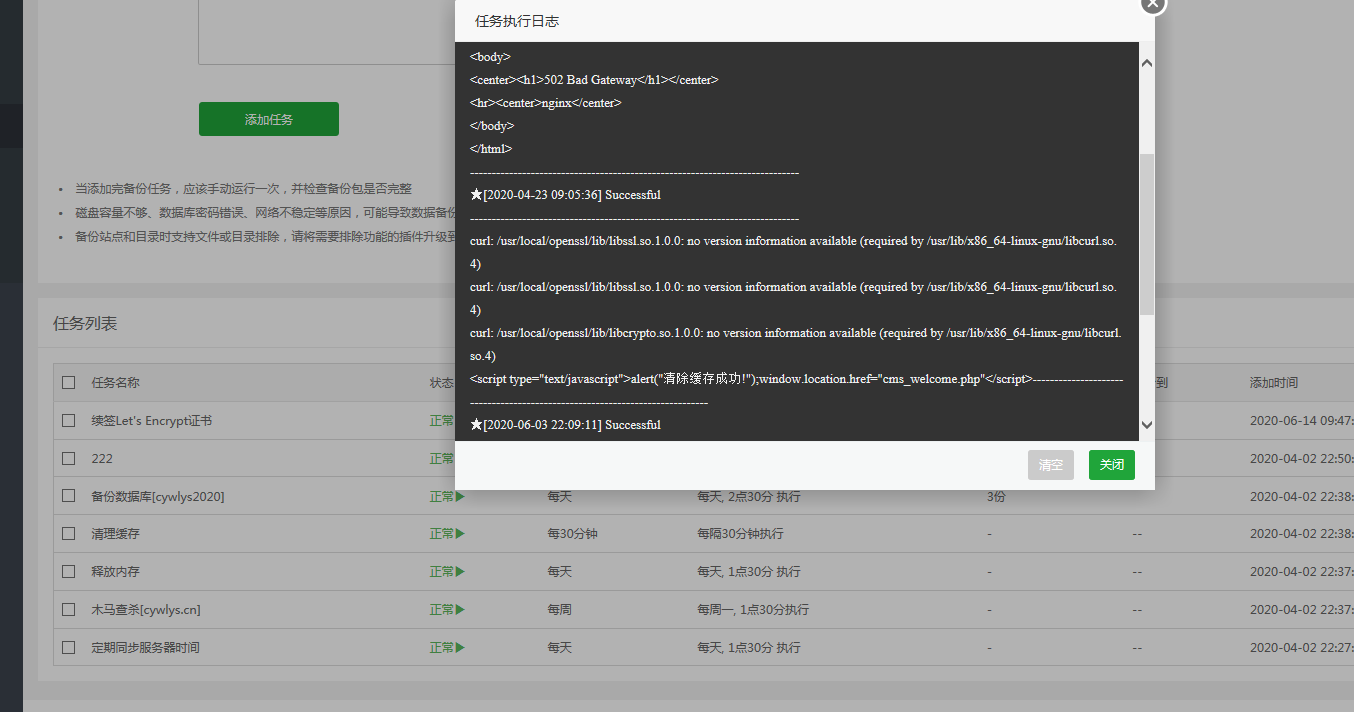The width and height of the screenshot is (1354, 712).
Task: Click the 任务名称 column header
Action: [x=116, y=382]
